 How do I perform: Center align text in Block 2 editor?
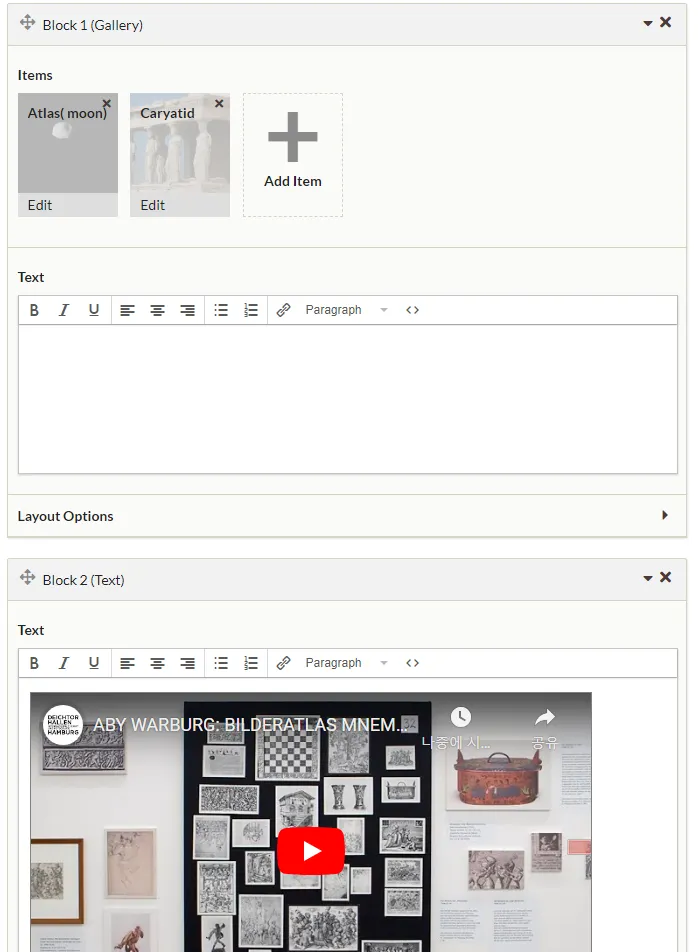[157, 663]
